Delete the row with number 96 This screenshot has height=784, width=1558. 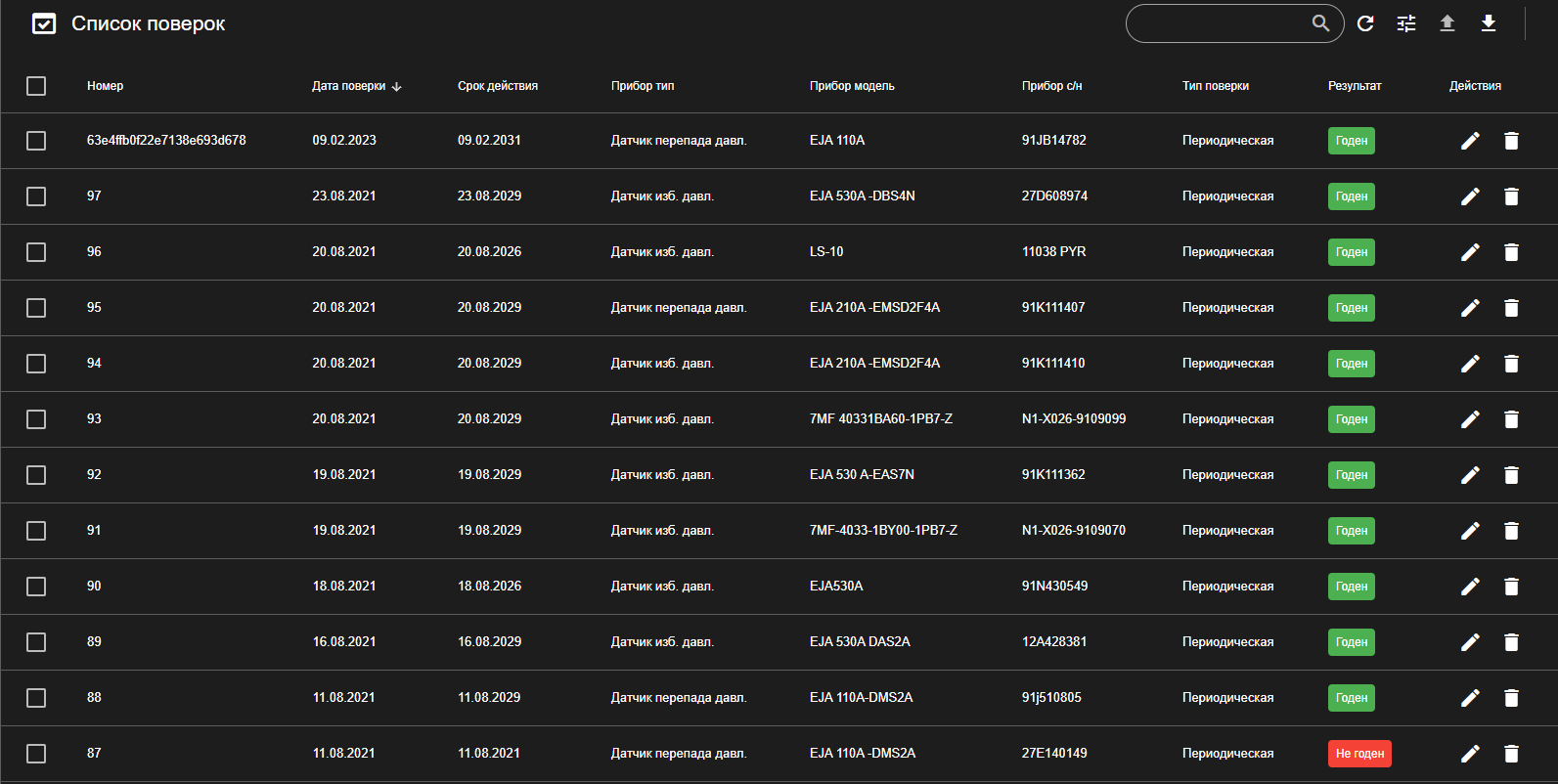(x=1511, y=252)
